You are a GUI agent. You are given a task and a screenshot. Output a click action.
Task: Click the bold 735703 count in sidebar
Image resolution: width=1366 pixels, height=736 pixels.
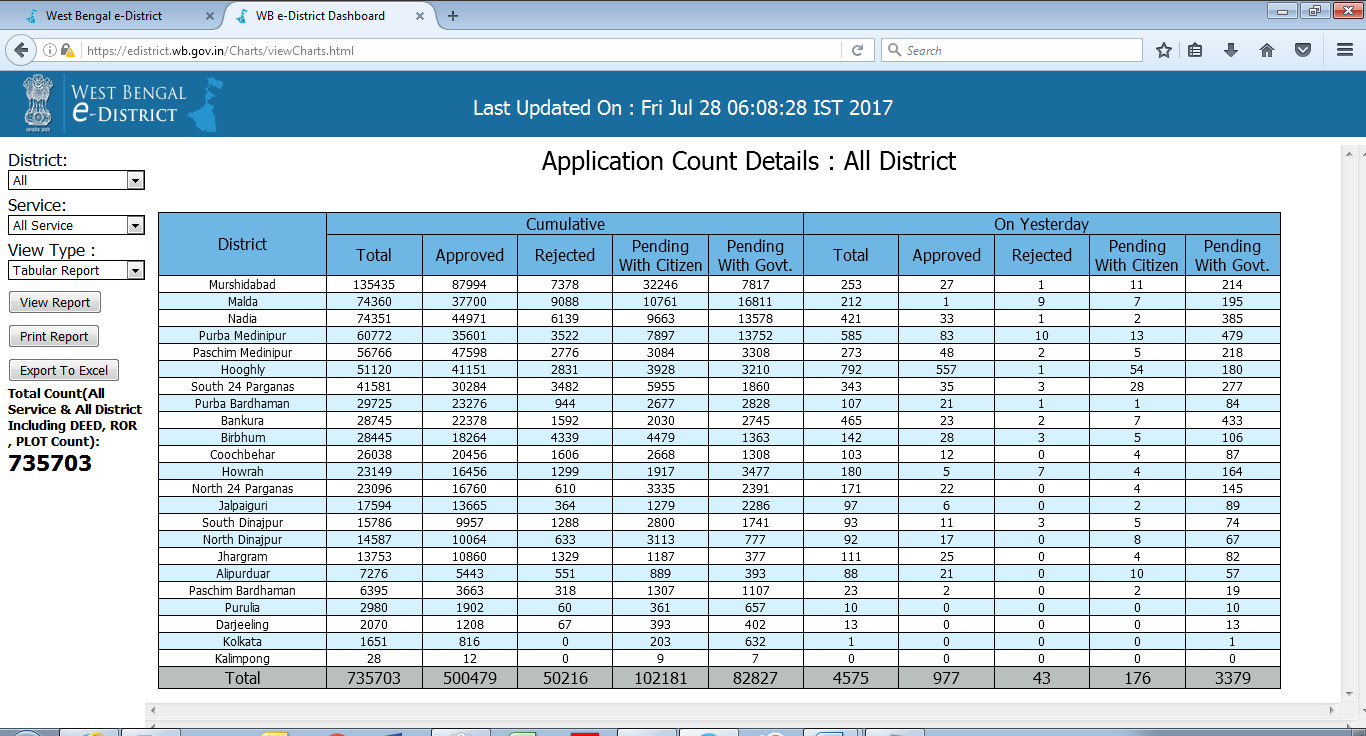[x=50, y=464]
